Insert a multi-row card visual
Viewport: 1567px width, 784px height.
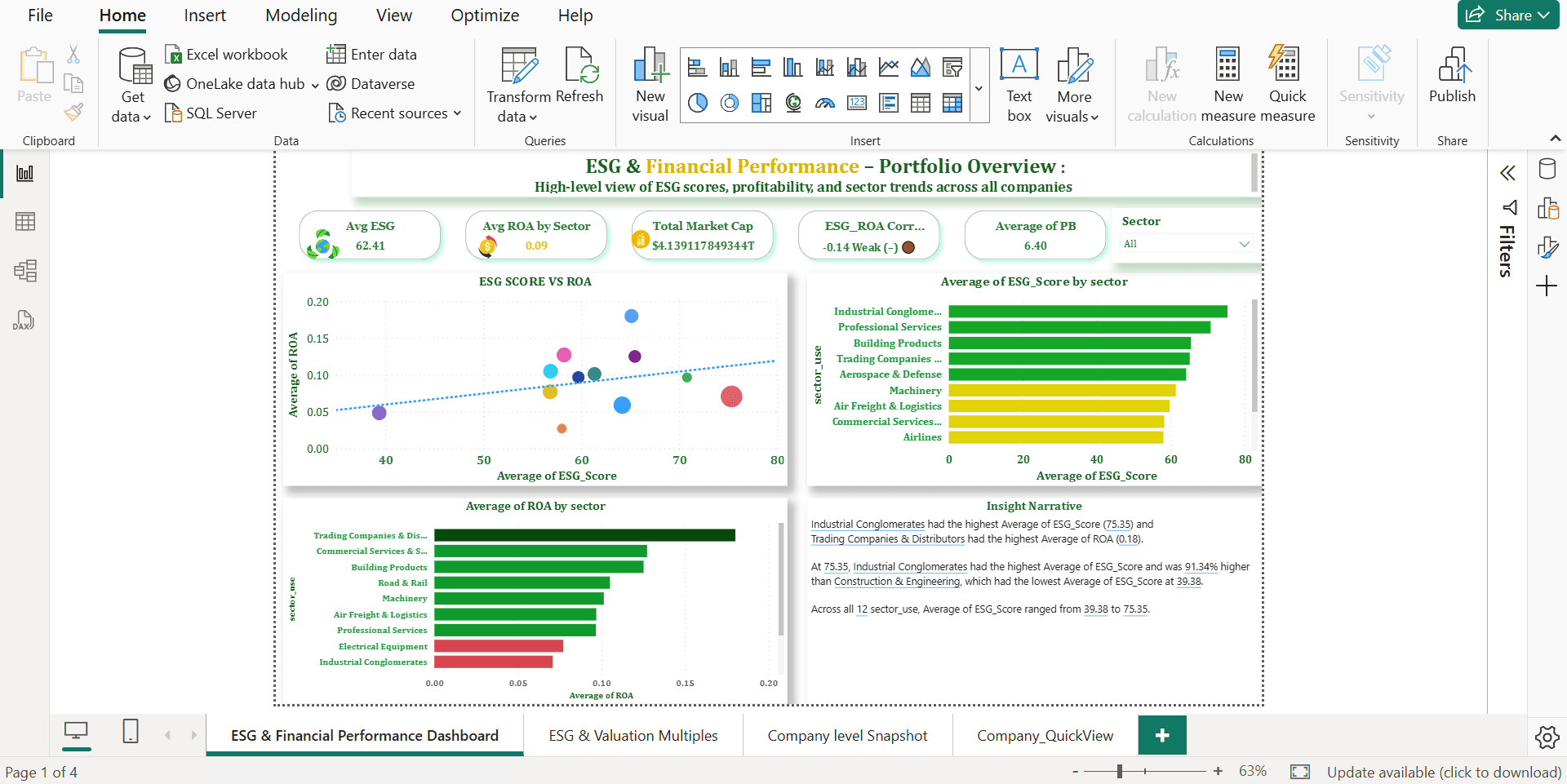tap(889, 103)
